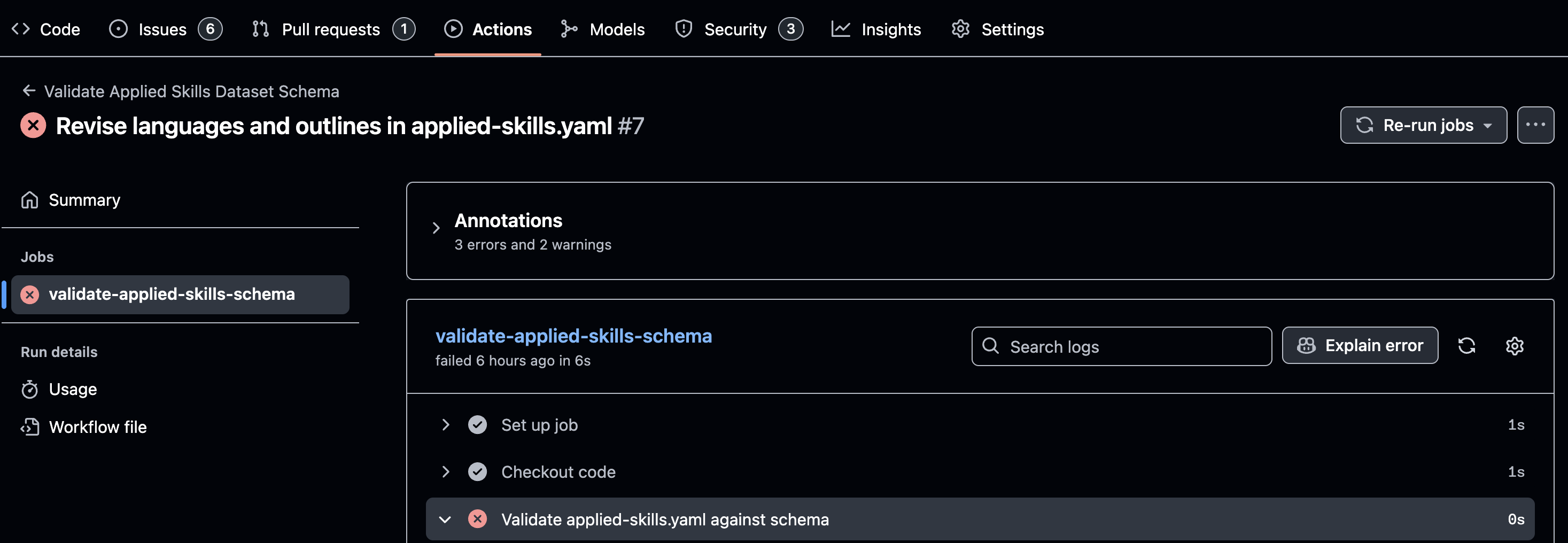Collapse the Validate applied-skills.yaml step
Viewport: 1568px width, 543px height.
click(446, 519)
